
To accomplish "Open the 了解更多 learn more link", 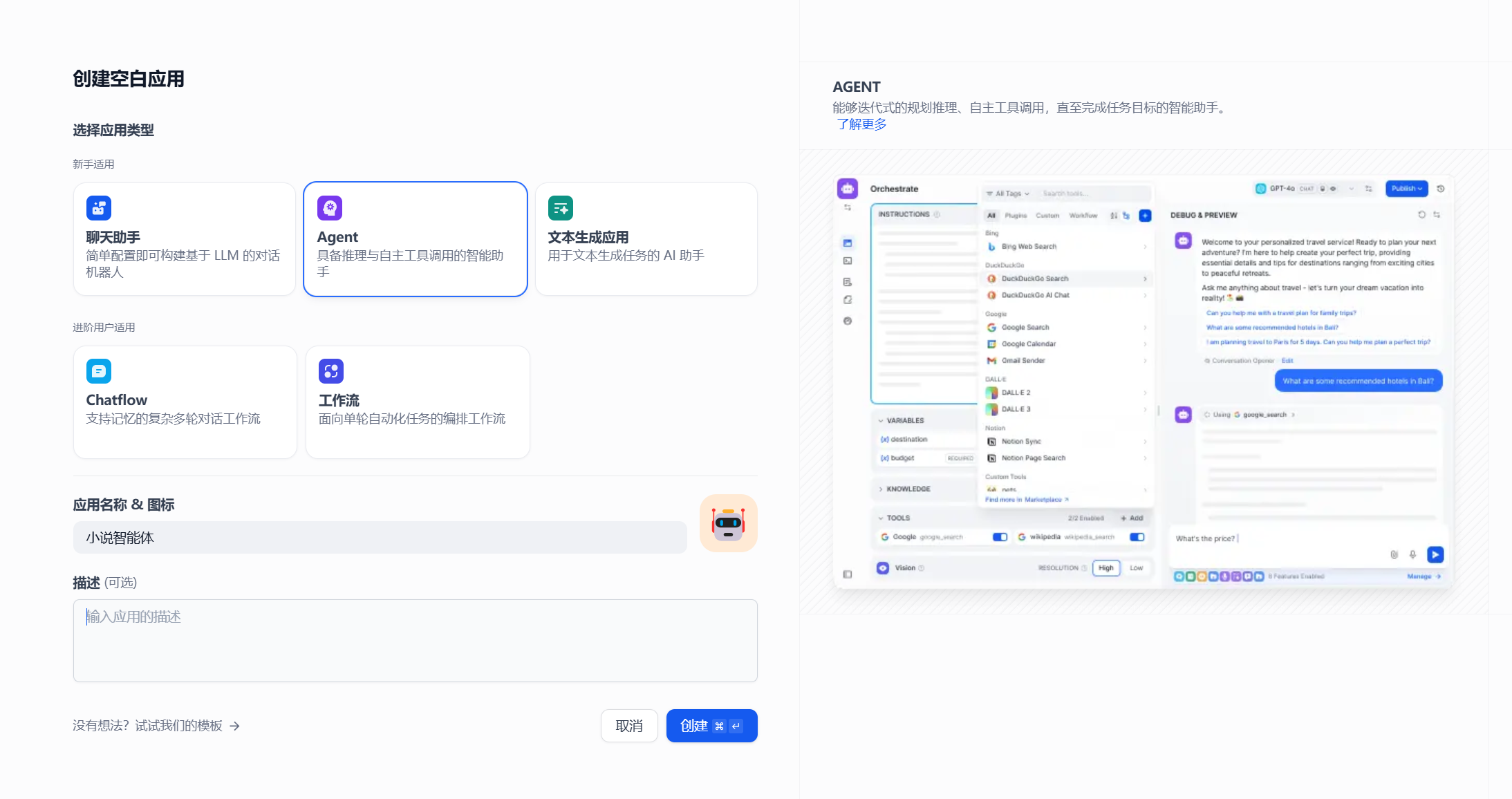I will [x=861, y=124].
